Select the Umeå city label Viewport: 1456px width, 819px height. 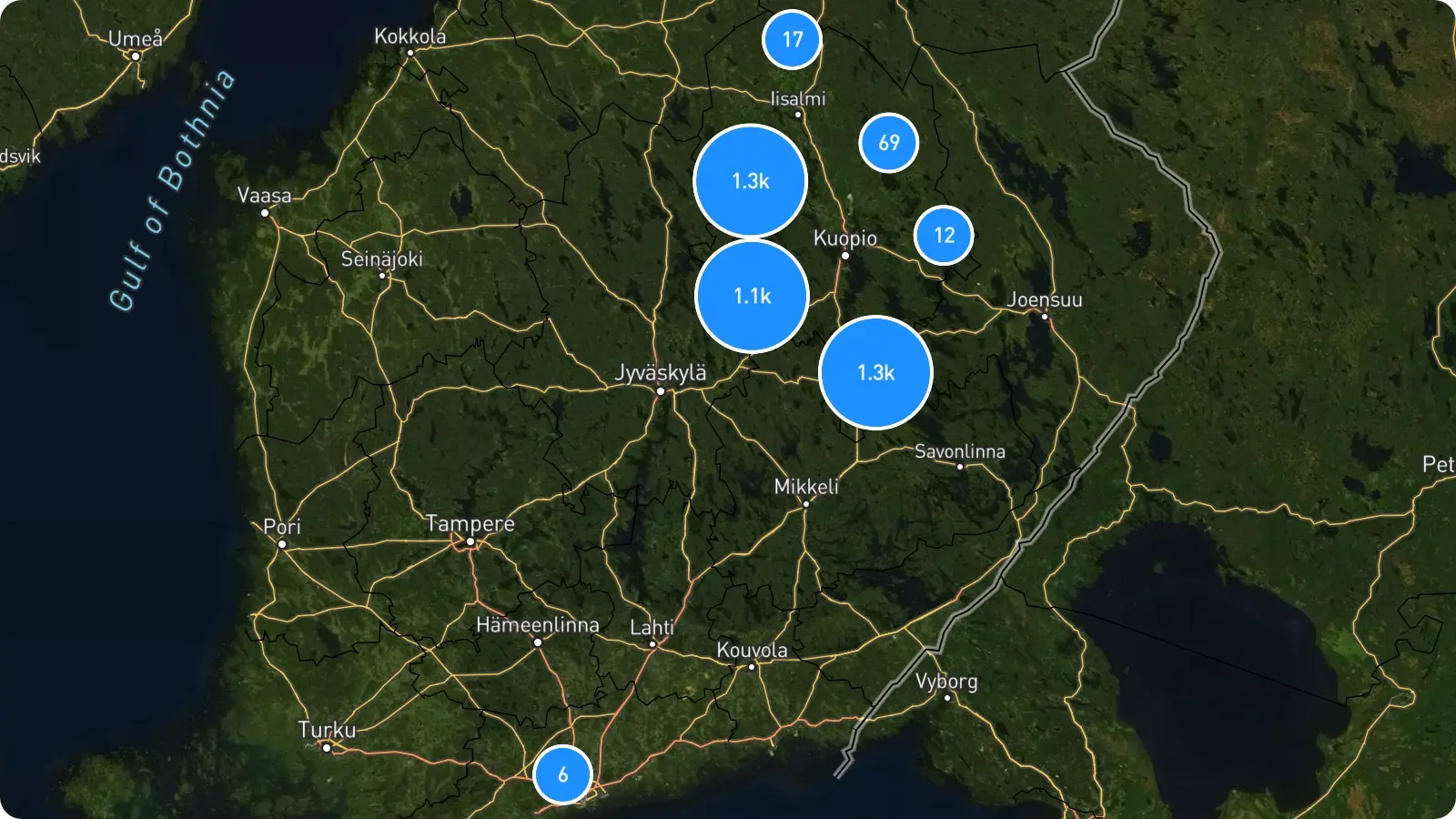[136, 38]
